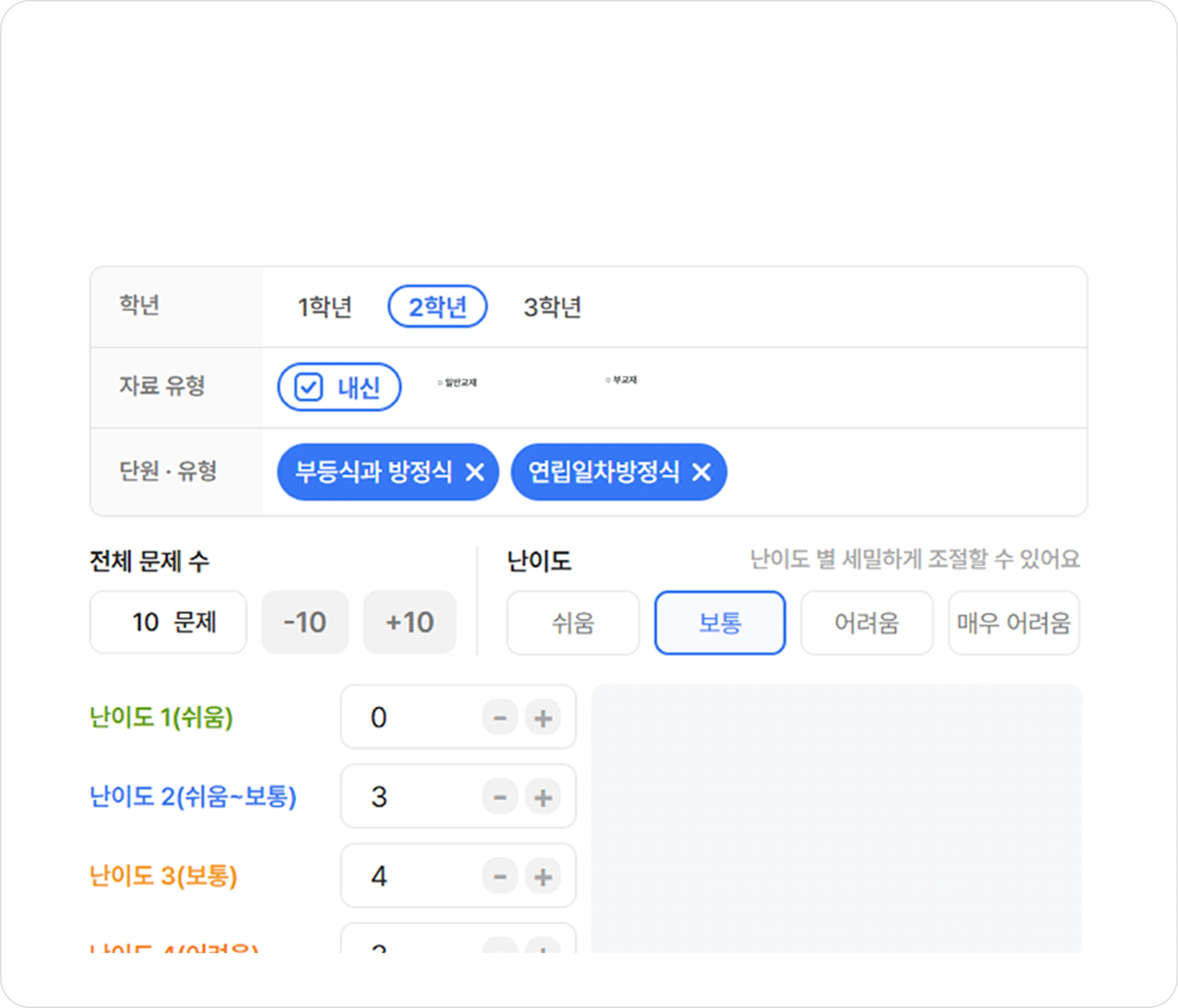Click the 10 문제 count input field
Viewport: 1178px width, 1008px height.
coord(168,622)
